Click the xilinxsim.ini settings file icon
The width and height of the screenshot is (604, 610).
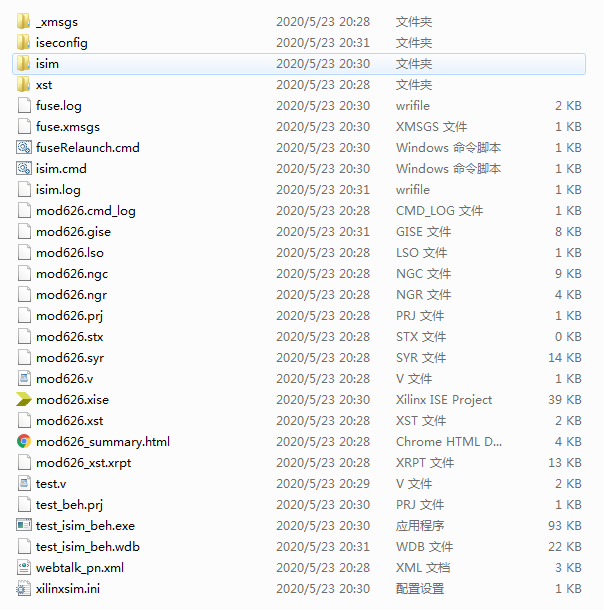(x=24, y=589)
